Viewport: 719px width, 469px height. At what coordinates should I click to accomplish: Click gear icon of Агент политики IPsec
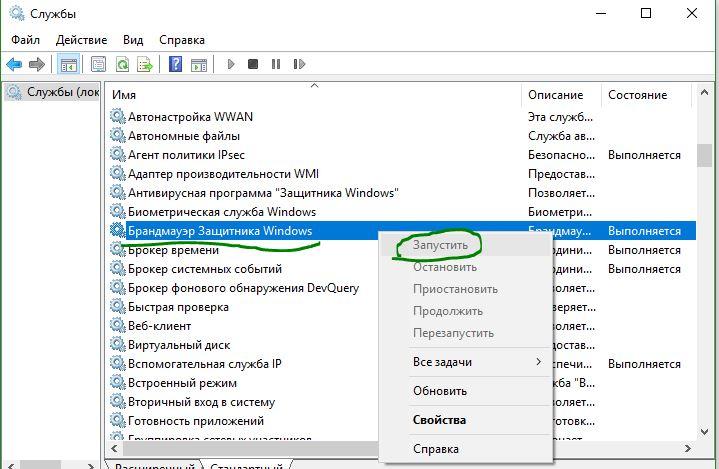pyautogui.click(x=118, y=154)
